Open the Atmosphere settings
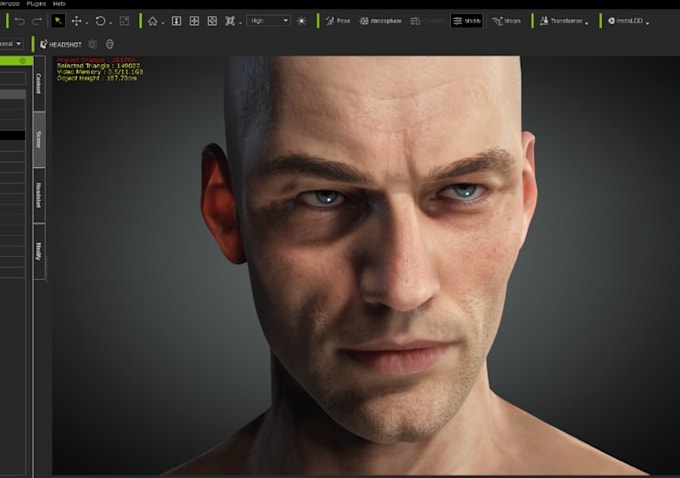Image resolution: width=680 pixels, height=478 pixels. pyautogui.click(x=380, y=21)
